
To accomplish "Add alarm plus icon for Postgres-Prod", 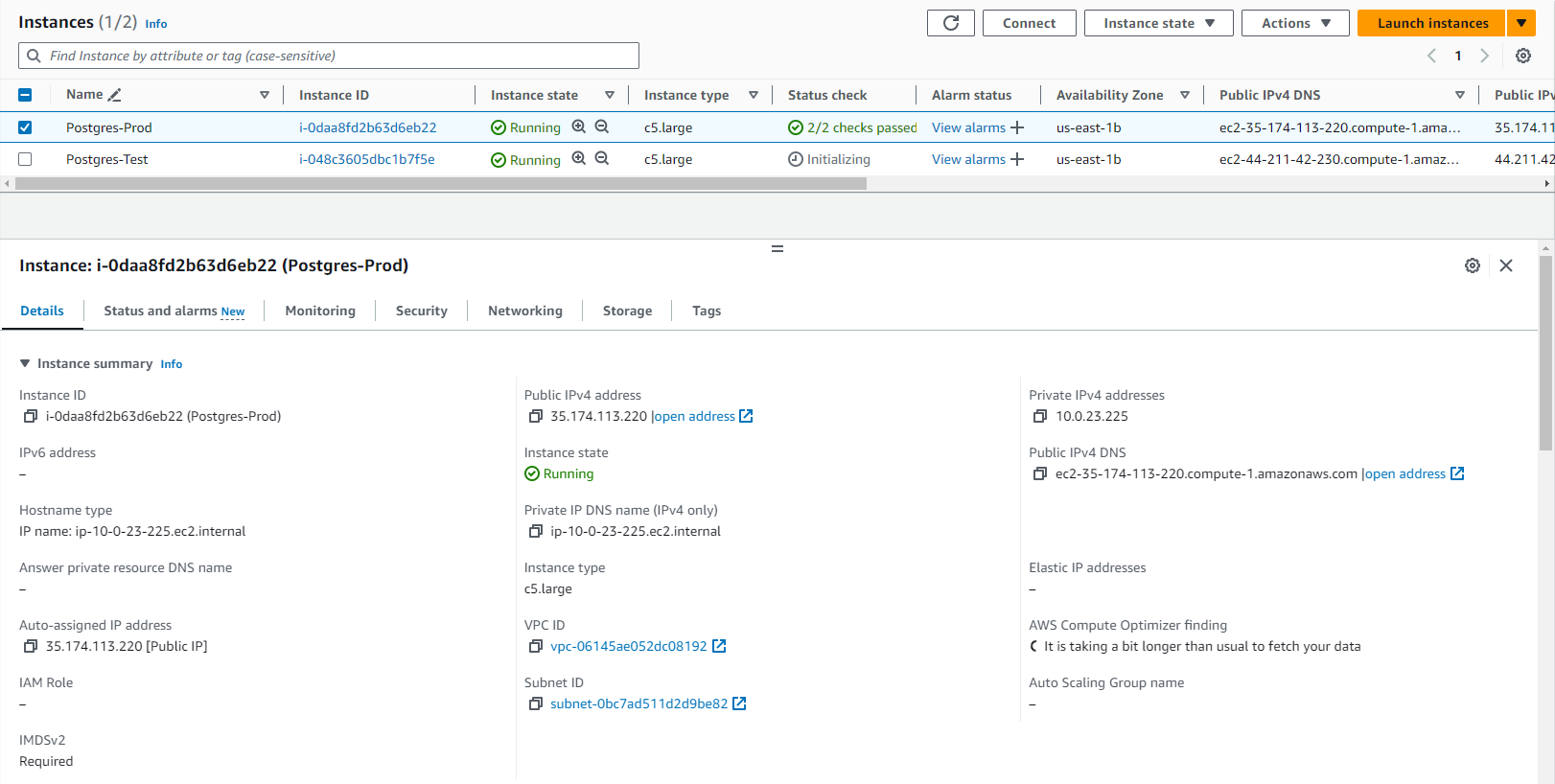I will click(x=1017, y=127).
